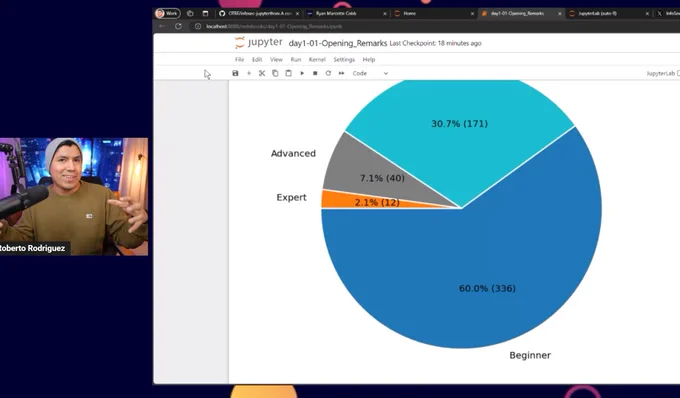Click the browser Work profile button
The width and height of the screenshot is (680, 398).
[x=167, y=13]
